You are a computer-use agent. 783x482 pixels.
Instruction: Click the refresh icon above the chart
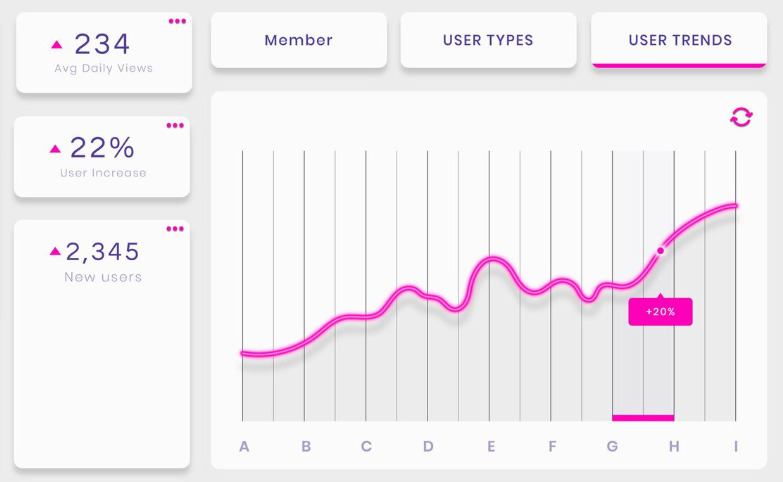click(741, 117)
